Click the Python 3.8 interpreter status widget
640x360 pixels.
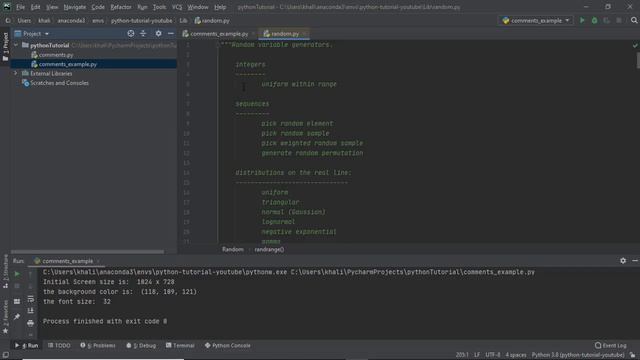[578, 355]
